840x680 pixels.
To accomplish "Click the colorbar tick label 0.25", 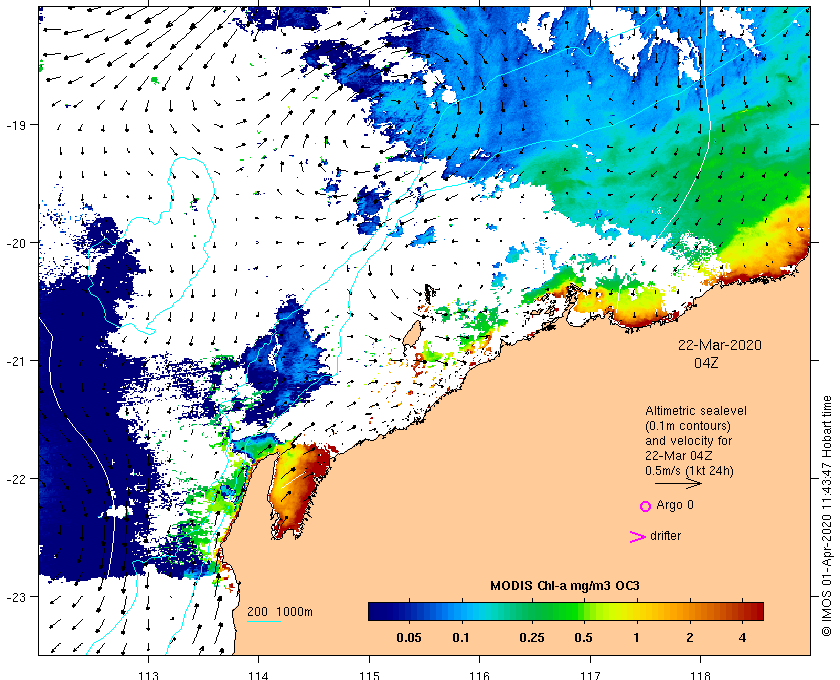I will click(532, 638).
